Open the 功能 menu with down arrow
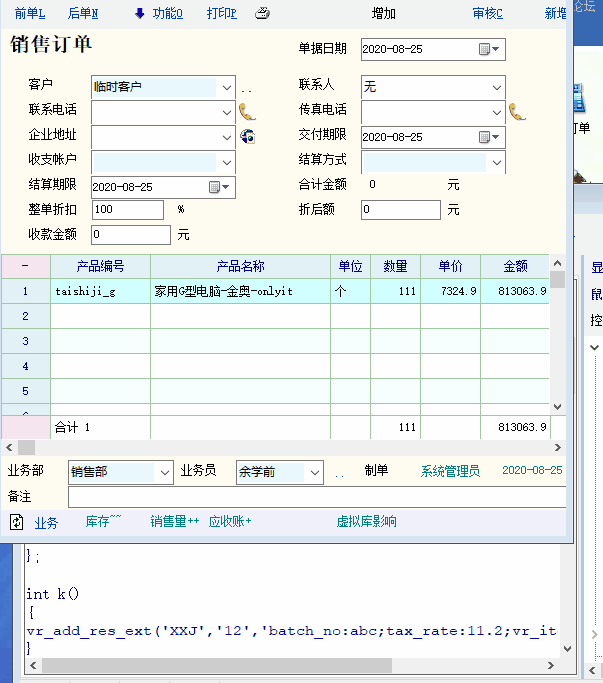The width and height of the screenshot is (603, 683). click(158, 14)
